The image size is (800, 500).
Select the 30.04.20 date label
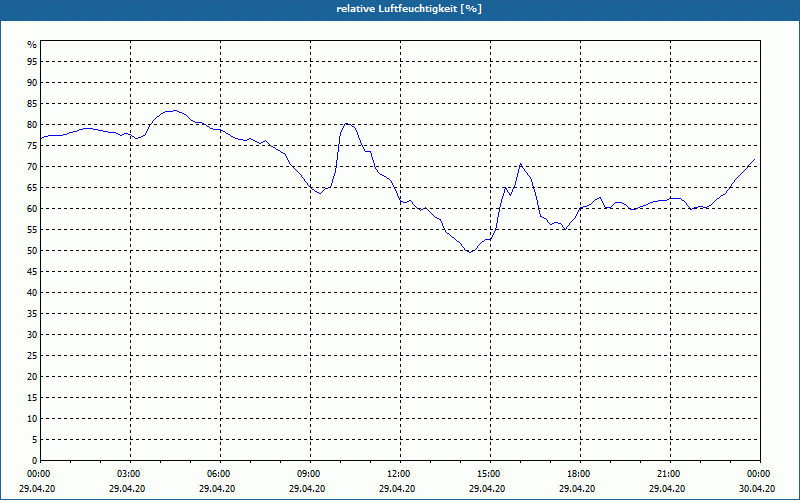(757, 489)
